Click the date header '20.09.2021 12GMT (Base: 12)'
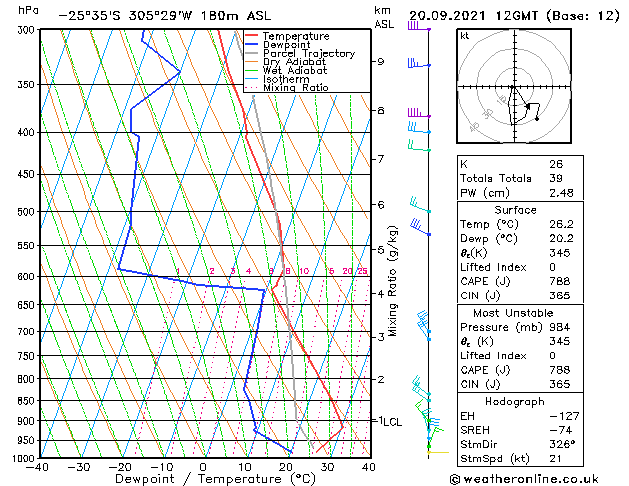The image size is (629, 486). pos(514,16)
